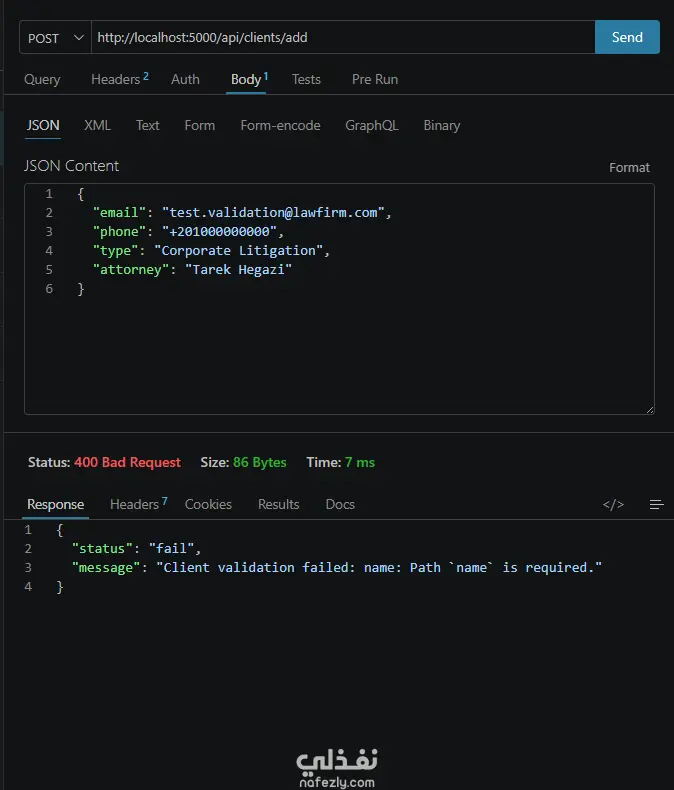Select Text body type
Viewport: 674px width, 790px height.
click(148, 125)
